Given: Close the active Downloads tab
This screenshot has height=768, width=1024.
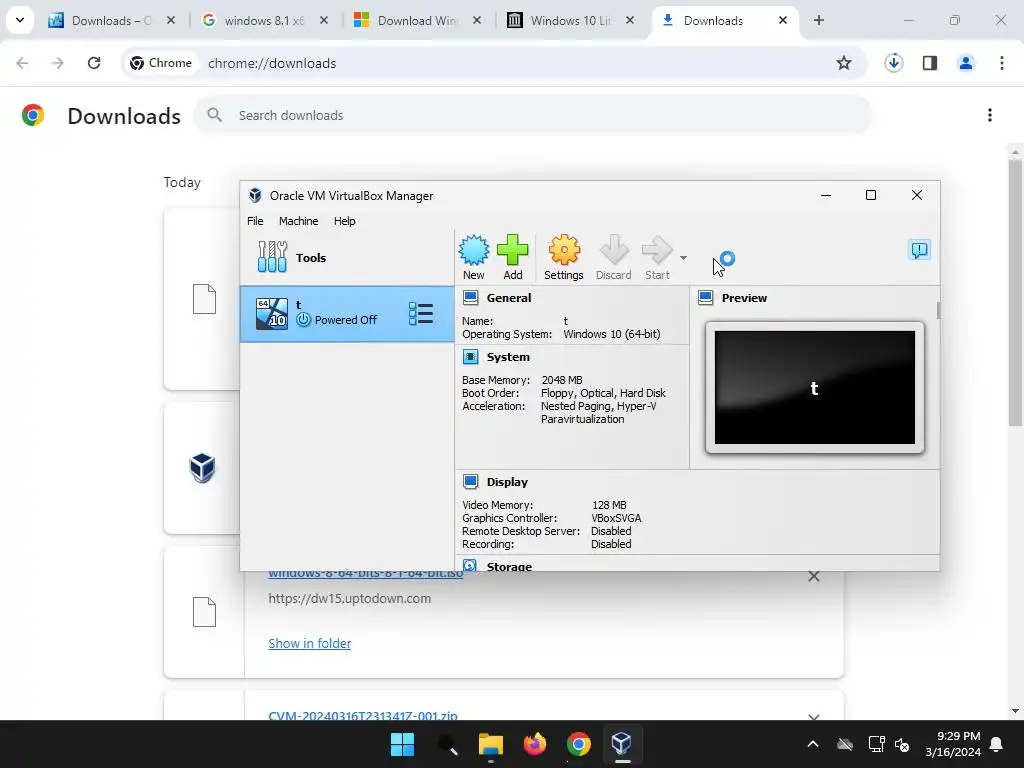Looking at the screenshot, I should coord(782,20).
